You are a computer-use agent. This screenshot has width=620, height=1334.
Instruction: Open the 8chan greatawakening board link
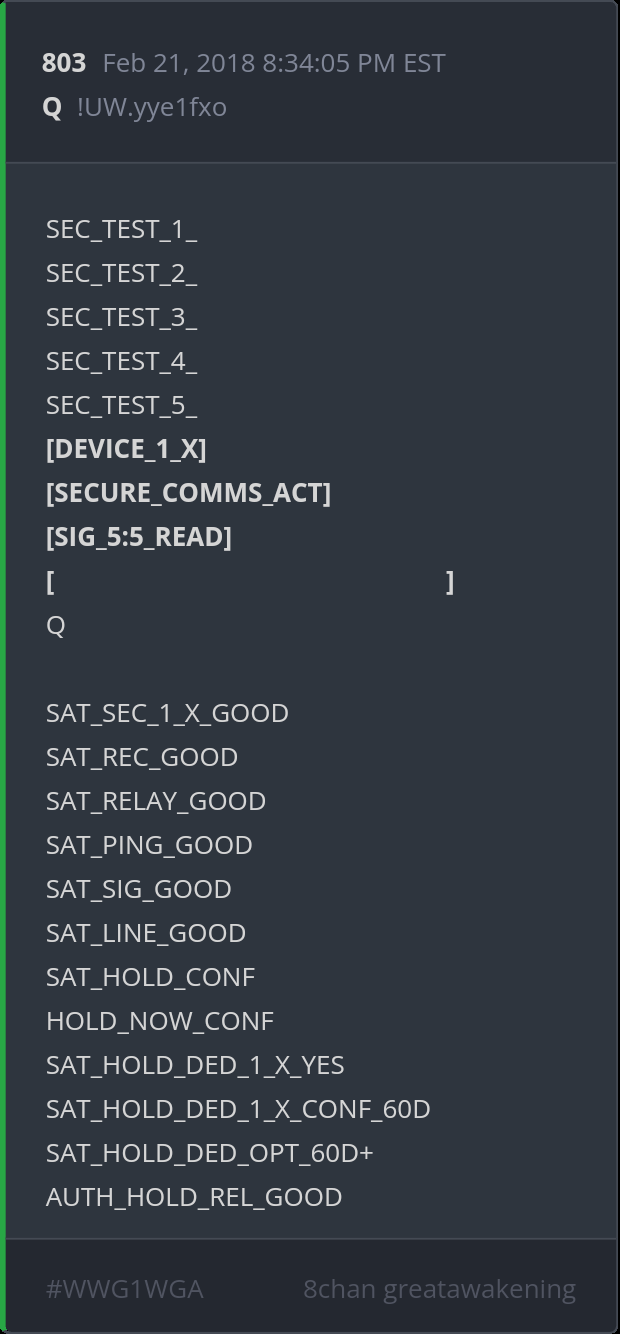pyautogui.click(x=439, y=1289)
